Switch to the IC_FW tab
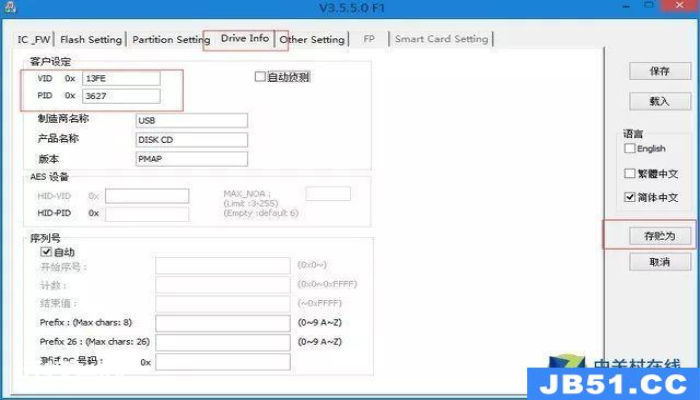 tap(34, 39)
